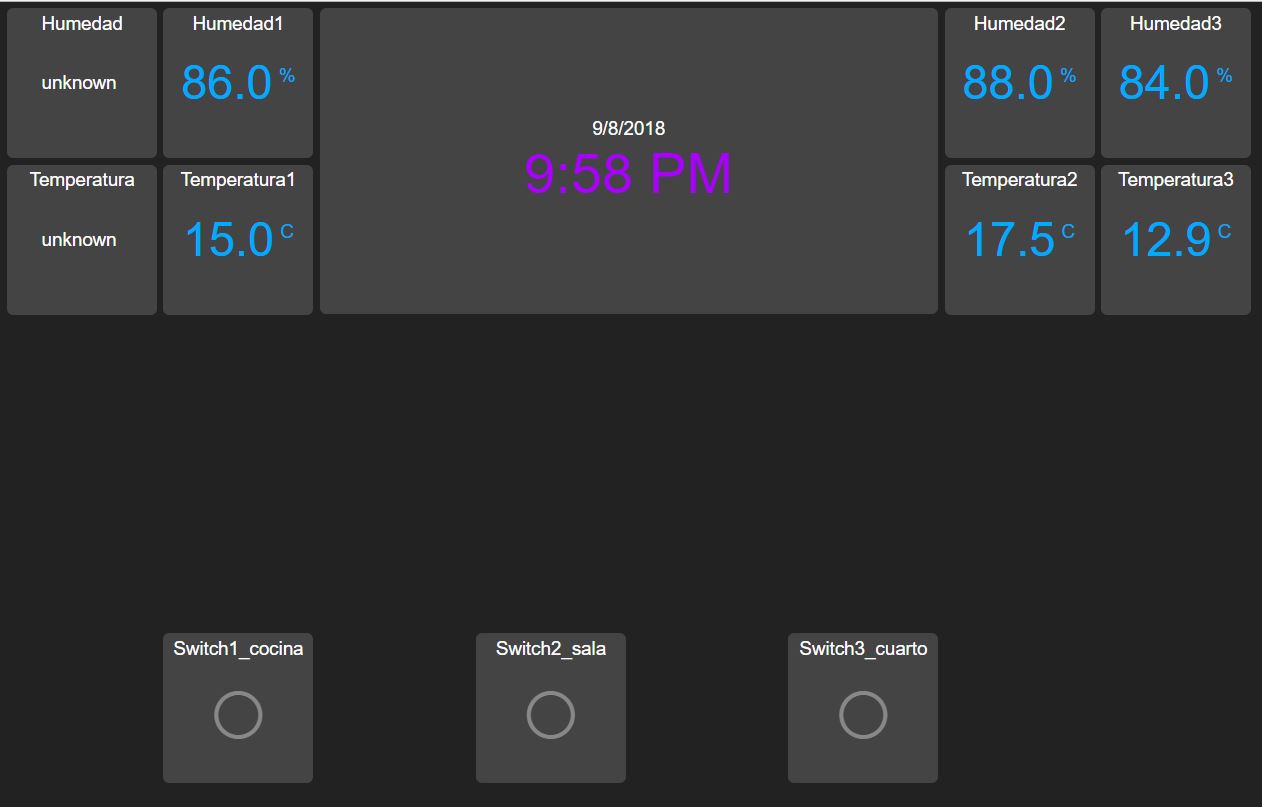This screenshot has height=807, width=1262.
Task: Click the Switch2_sala title label
Action: coord(550,649)
